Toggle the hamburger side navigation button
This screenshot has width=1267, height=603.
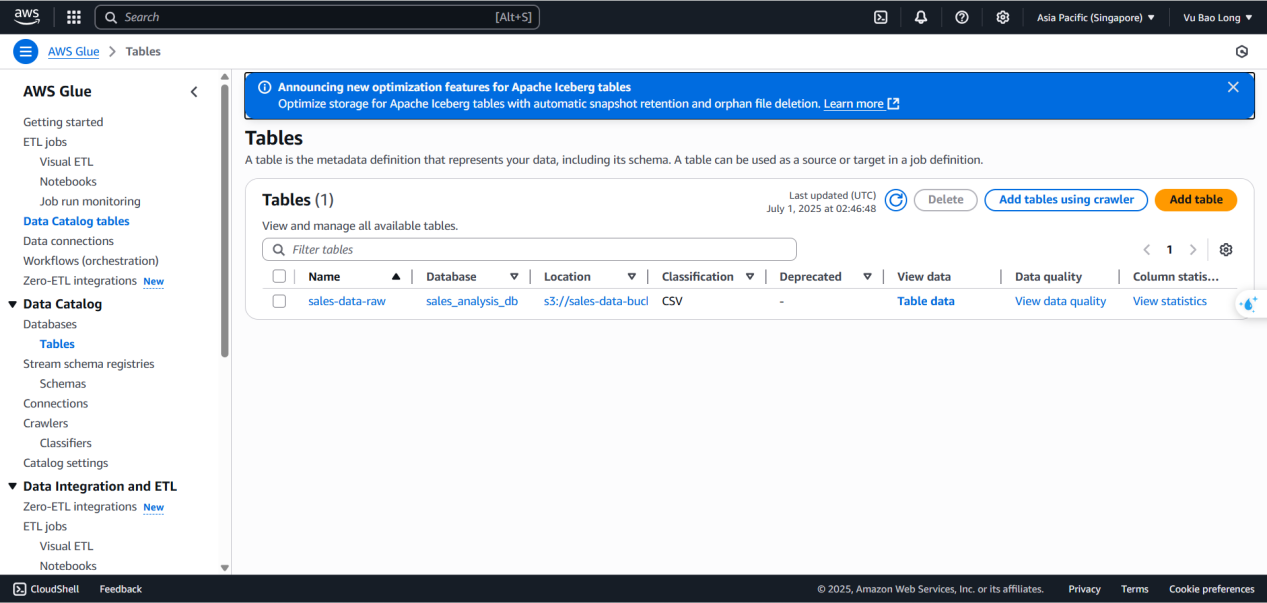[25, 51]
